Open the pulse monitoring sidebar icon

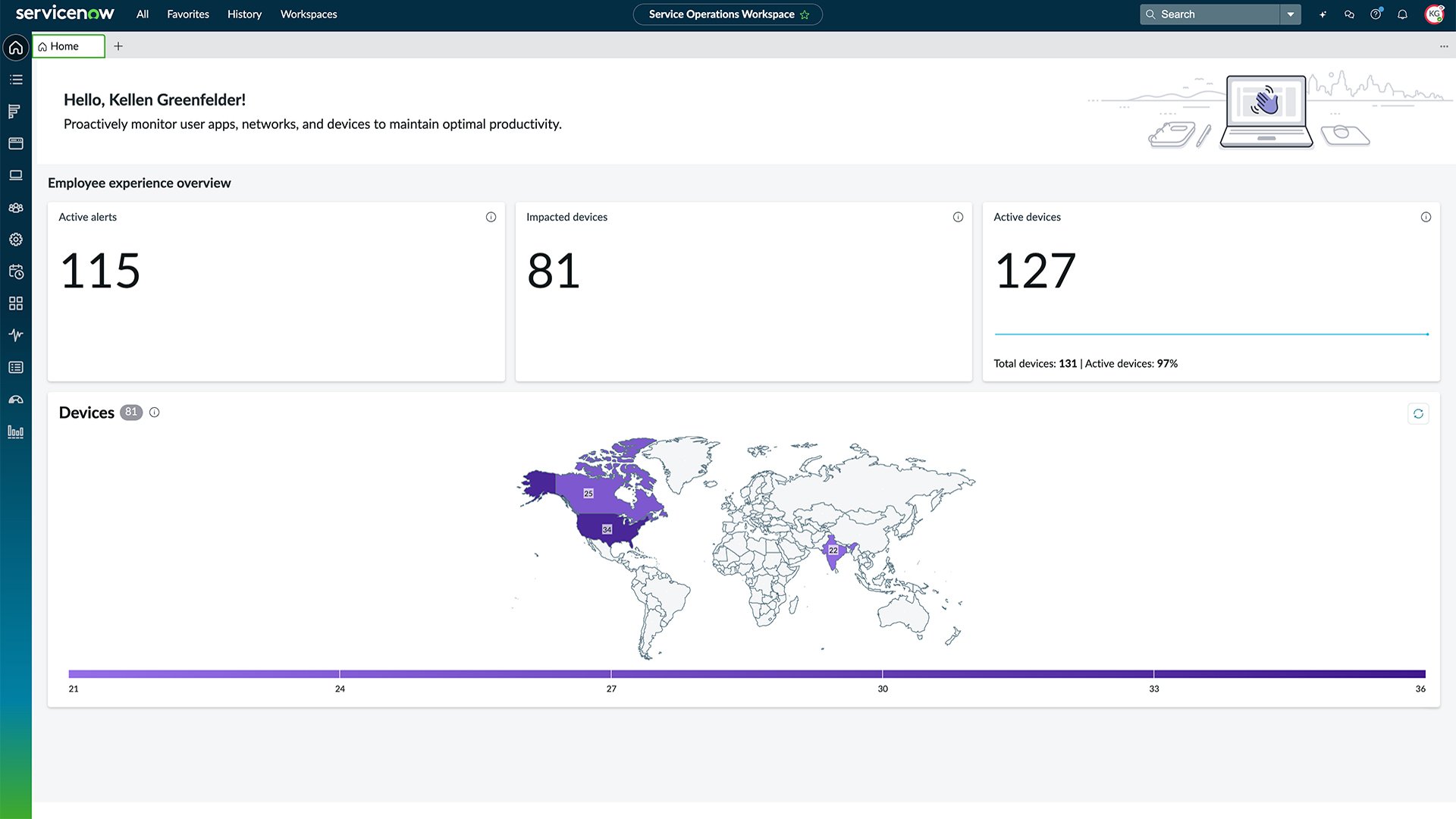coord(16,335)
